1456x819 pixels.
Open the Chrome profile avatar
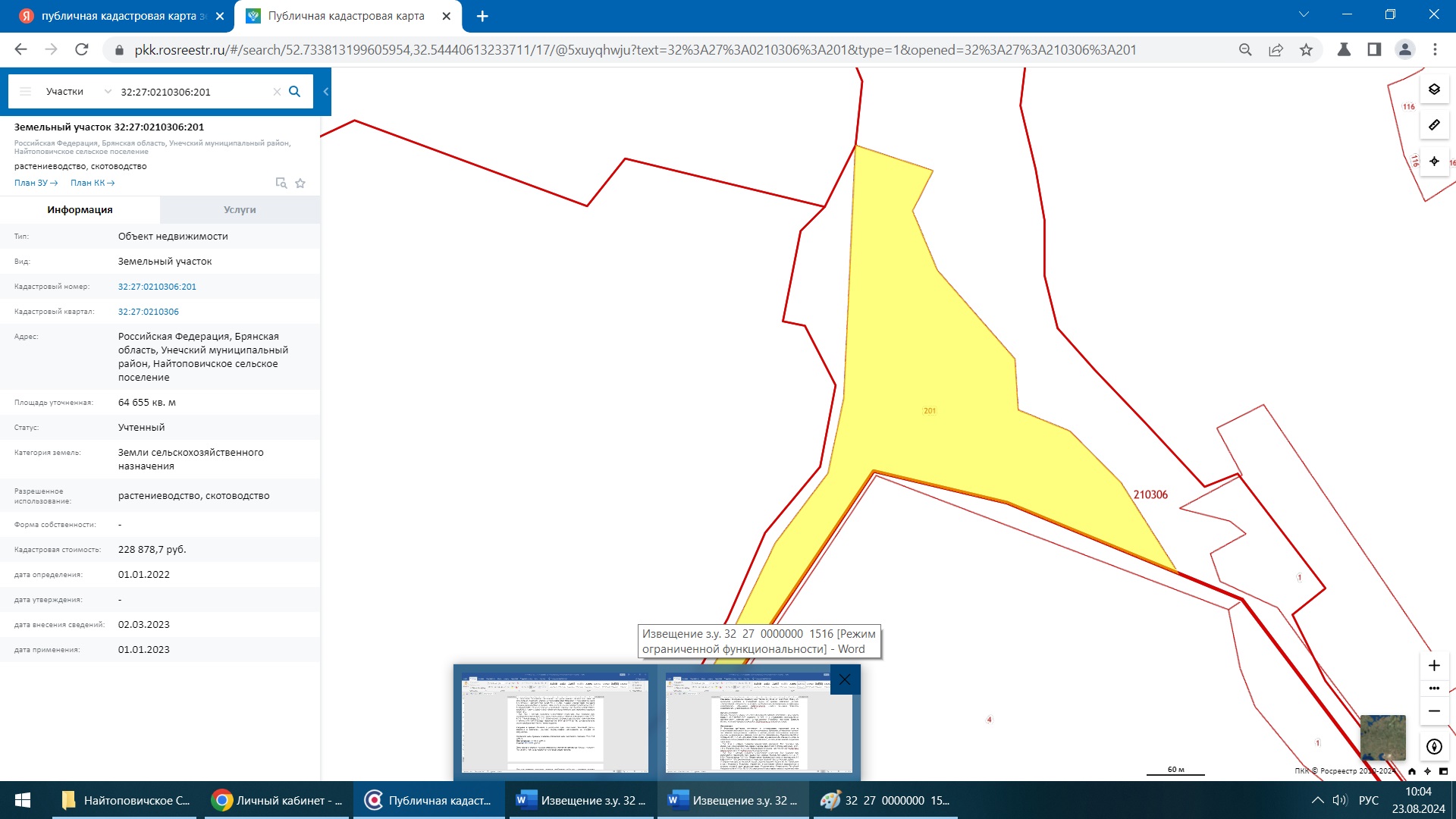1404,49
